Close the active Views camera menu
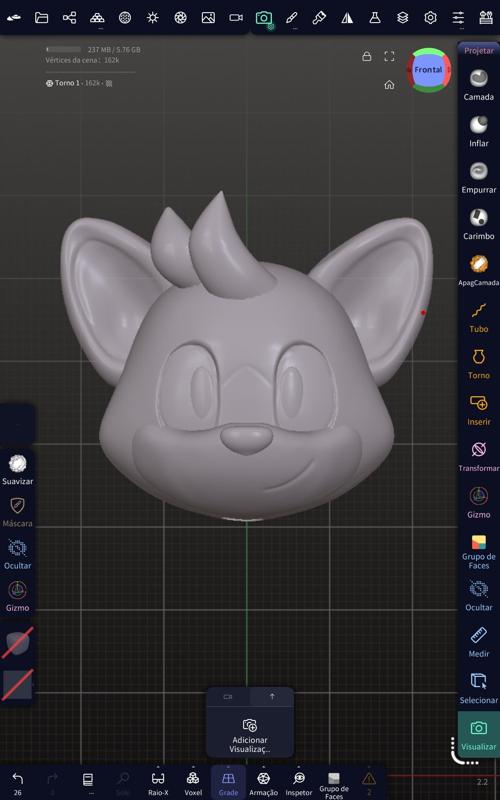 [264, 18]
